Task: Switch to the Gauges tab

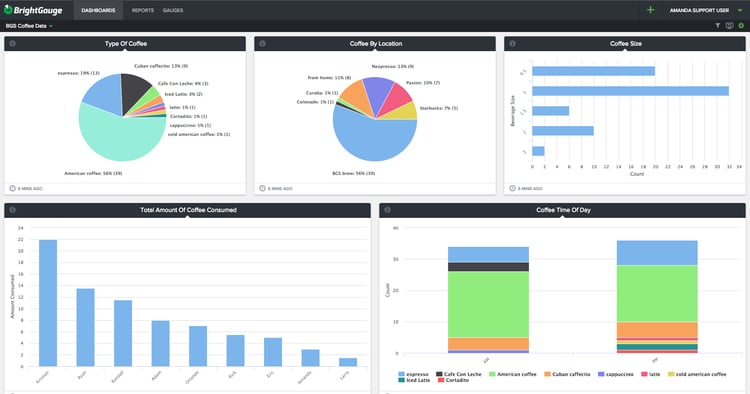Action: (173, 10)
